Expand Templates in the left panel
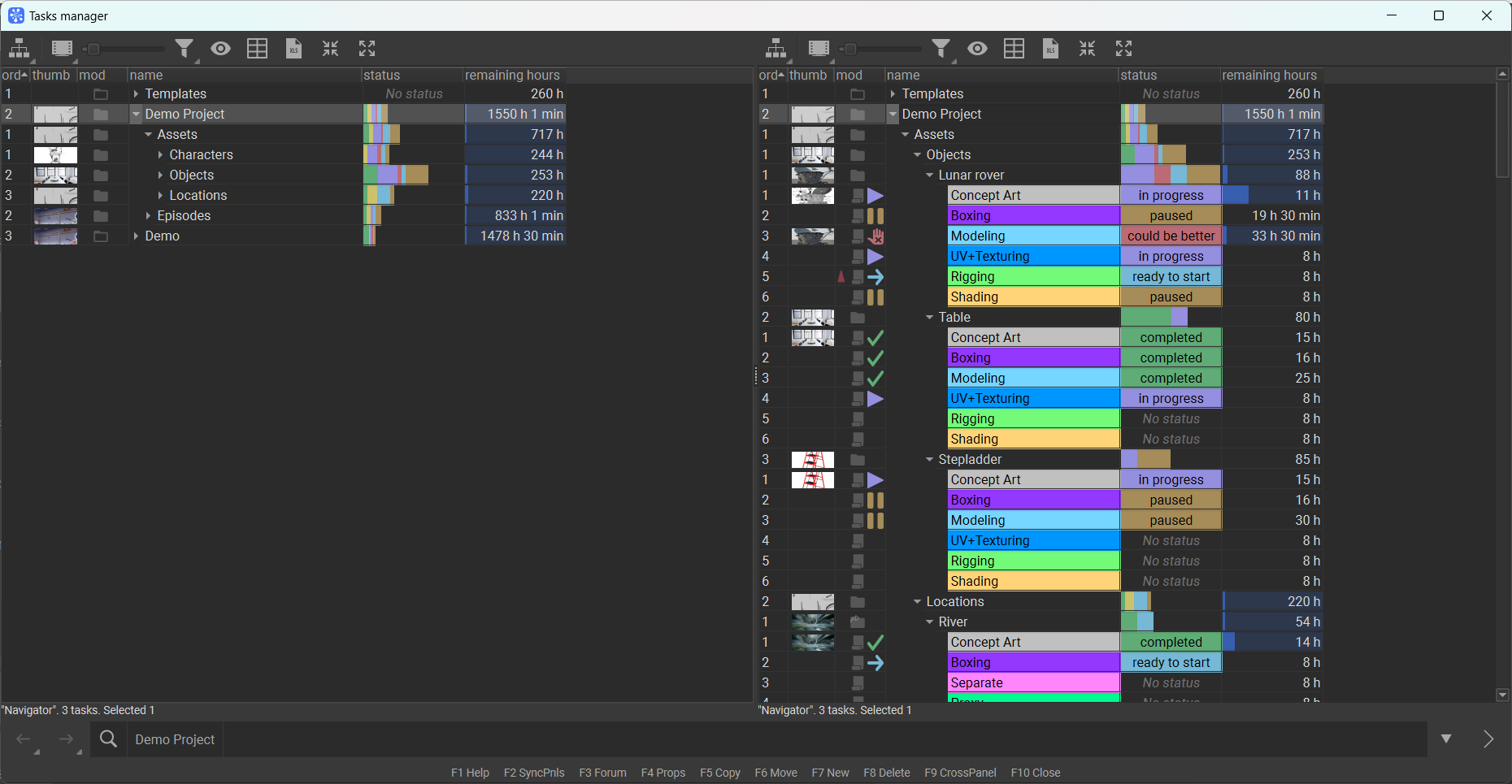Viewport: 1512px width, 784px height. pos(136,94)
